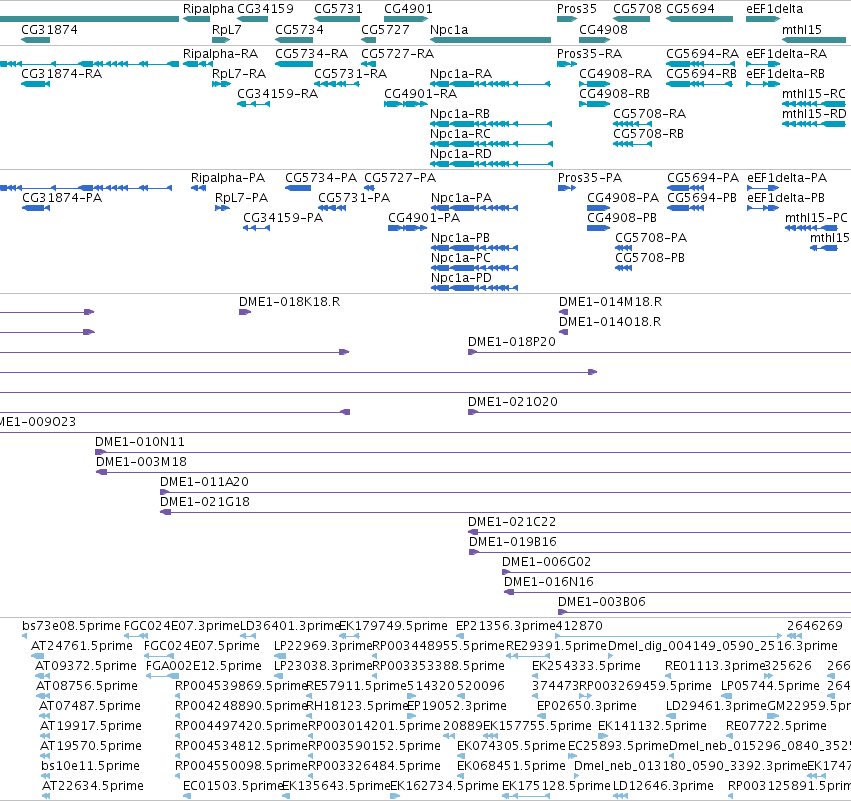Click EST RE07722.5prime
Screen dimensions: 851x801
[776, 726]
